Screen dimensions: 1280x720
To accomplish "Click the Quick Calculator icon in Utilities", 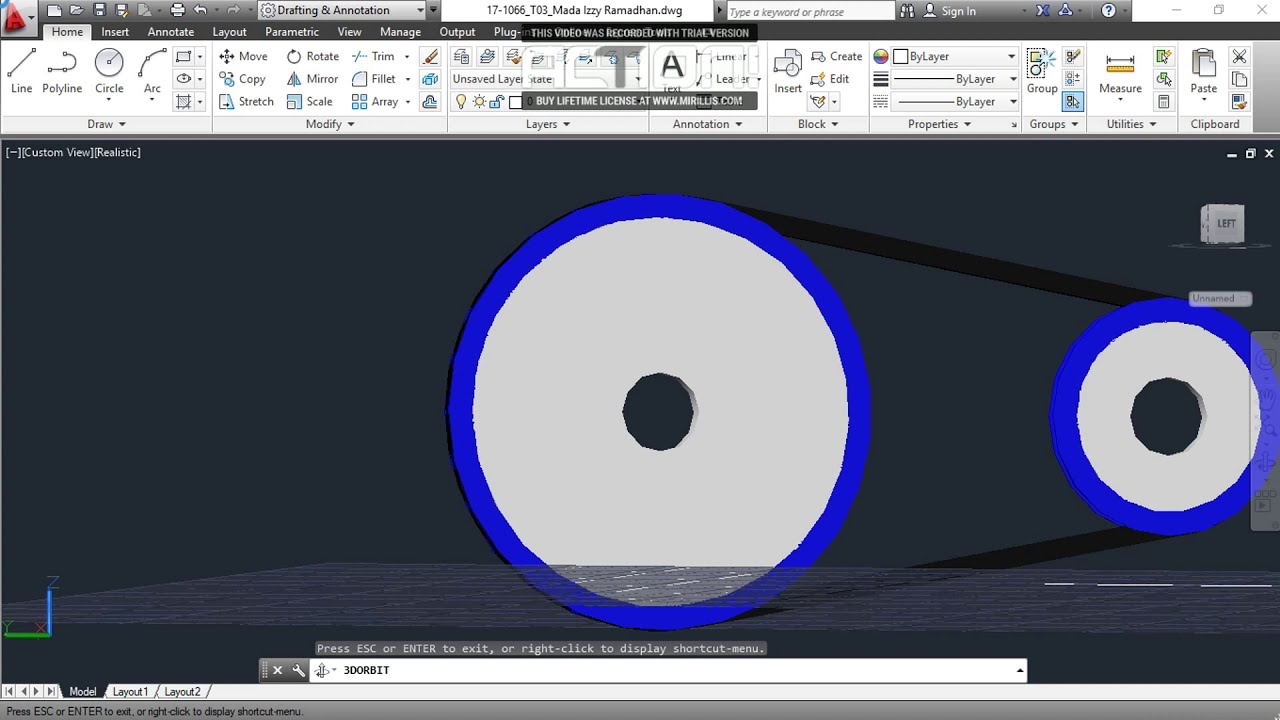I will pos(1164,102).
